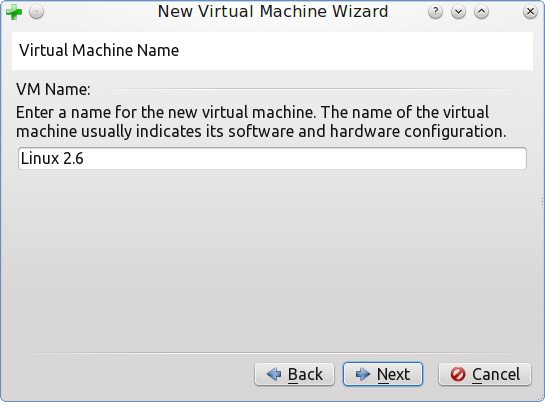Click the New Virtual Machine Wizard title text
The image size is (545, 402).
pyautogui.click(x=273, y=11)
